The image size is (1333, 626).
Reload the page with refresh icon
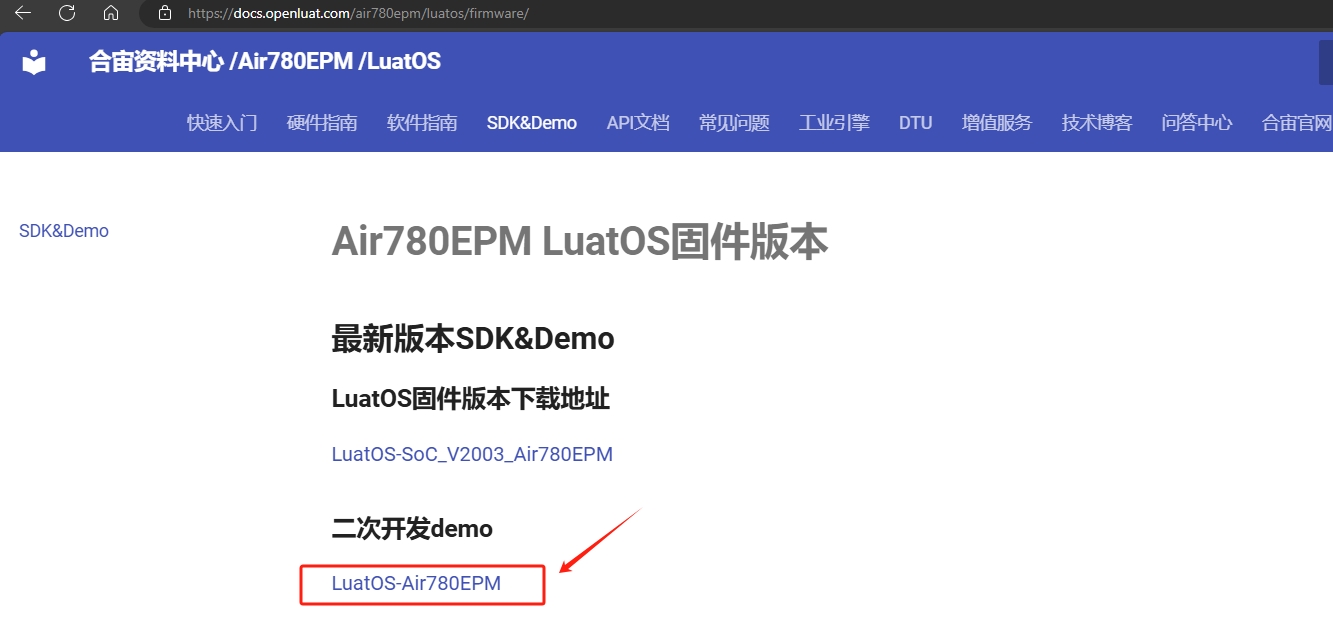pos(67,13)
